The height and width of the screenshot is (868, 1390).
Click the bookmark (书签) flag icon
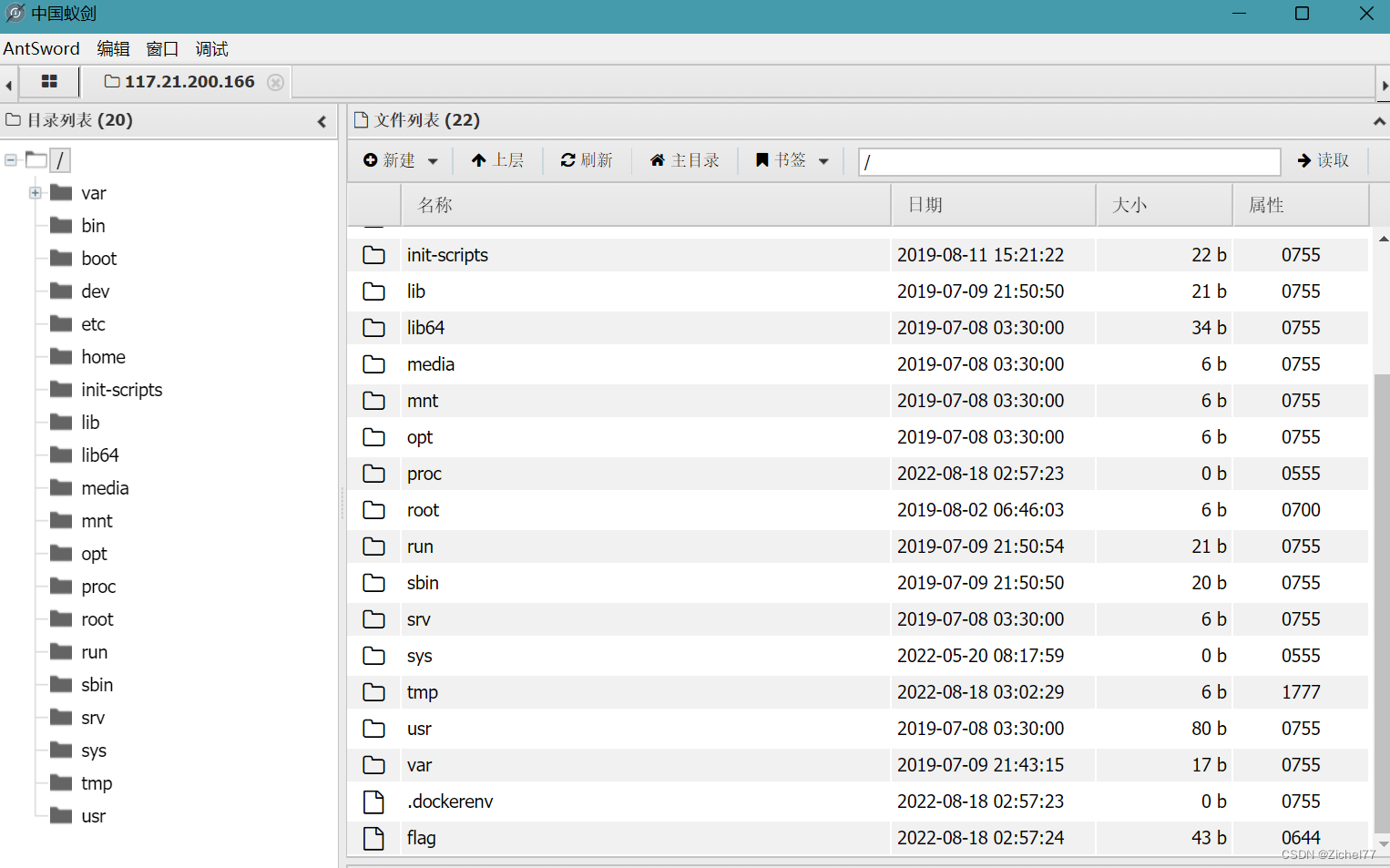coord(762,160)
